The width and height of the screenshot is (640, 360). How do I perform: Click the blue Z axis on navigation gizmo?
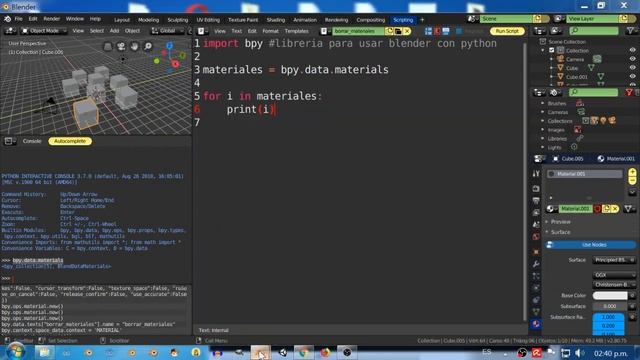coord(169,46)
